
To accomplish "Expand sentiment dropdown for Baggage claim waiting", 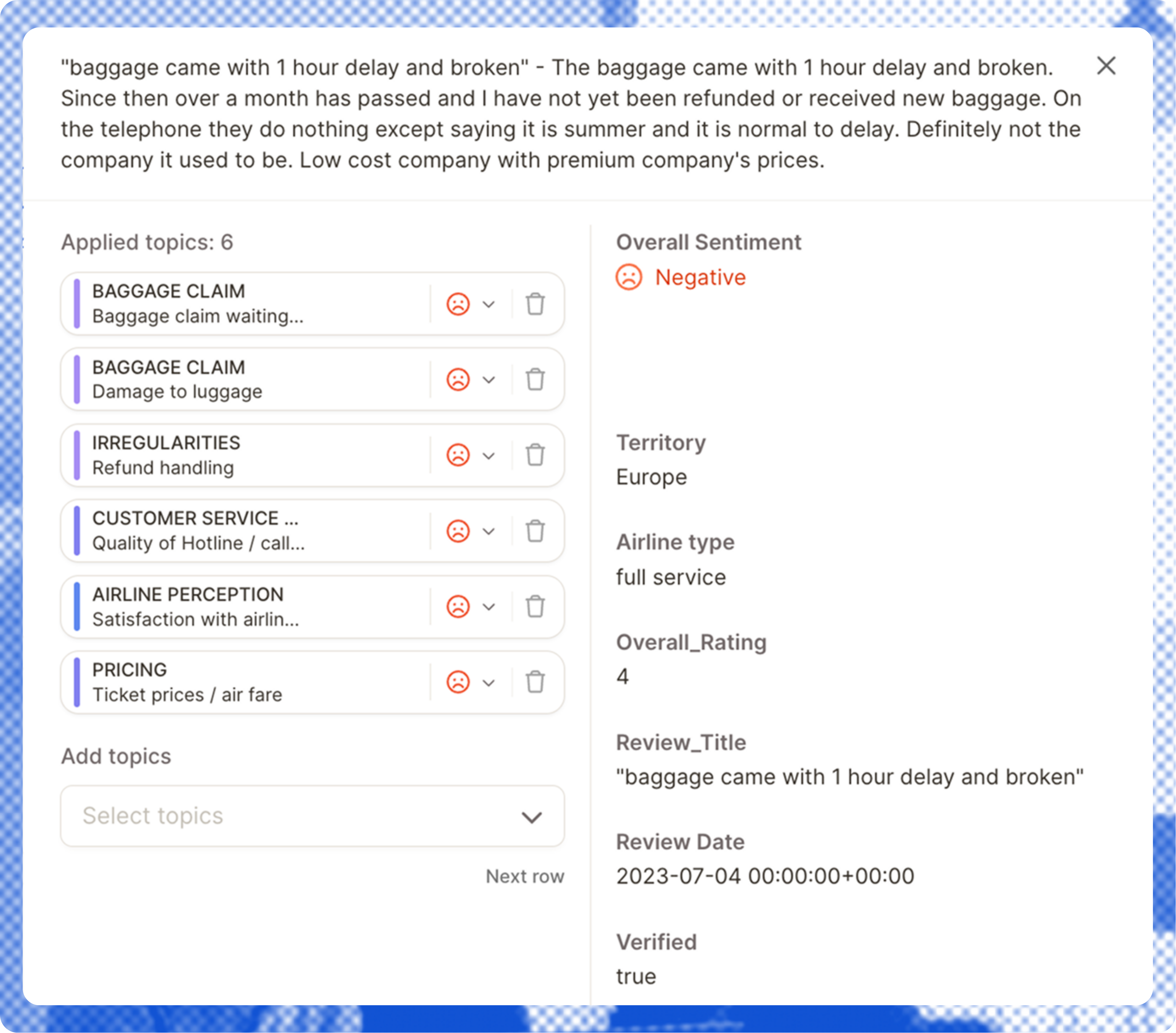I will [489, 304].
